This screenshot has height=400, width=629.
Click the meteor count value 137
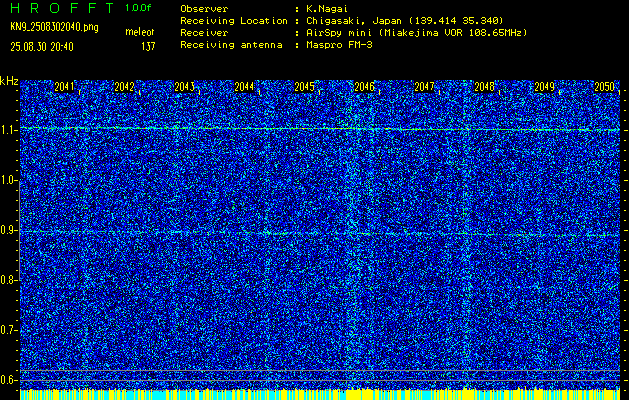pyautogui.click(x=148, y=47)
